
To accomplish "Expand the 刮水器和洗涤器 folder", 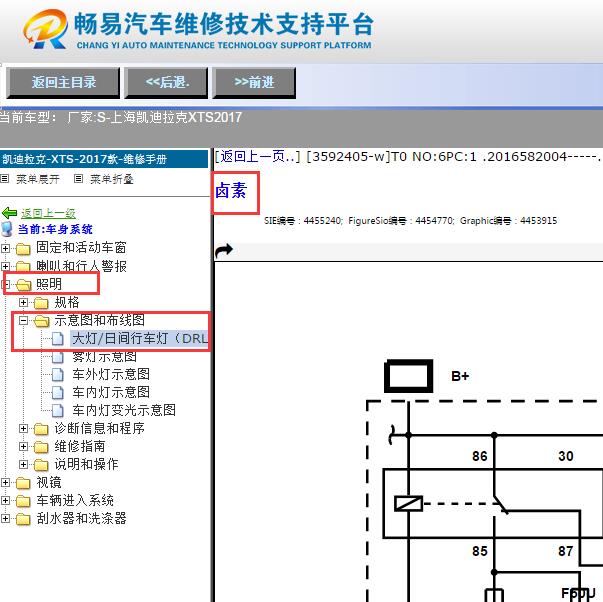I will pyautogui.click(x=5, y=519).
